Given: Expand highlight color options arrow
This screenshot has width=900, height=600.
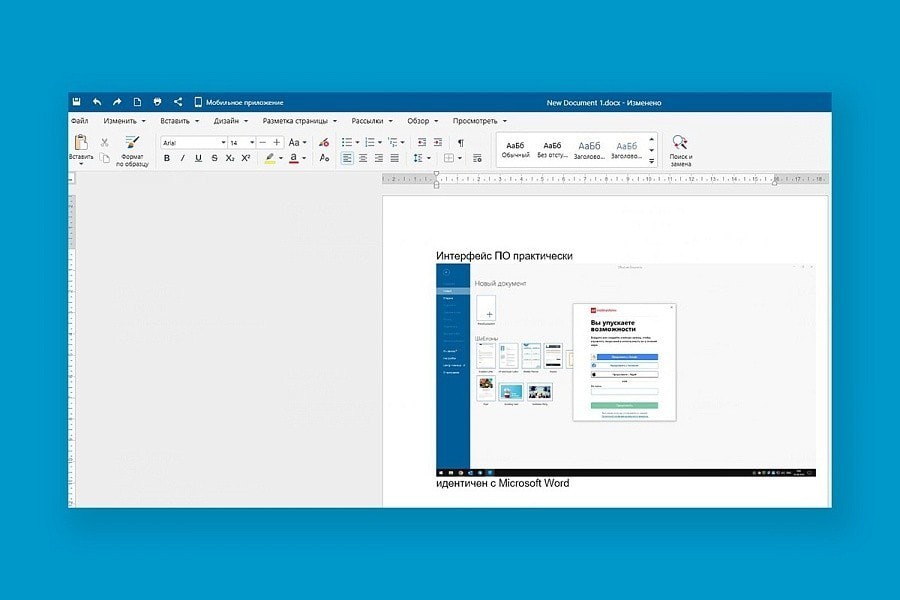Looking at the screenshot, I should pos(281,158).
